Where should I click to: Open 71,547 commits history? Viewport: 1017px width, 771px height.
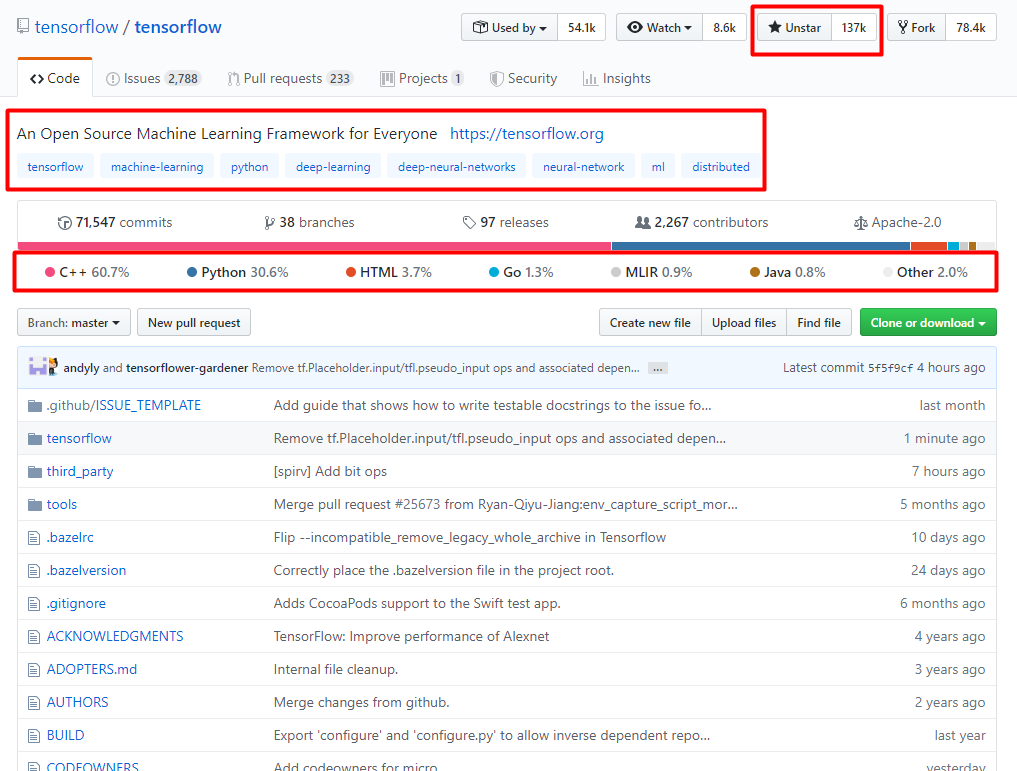pos(115,222)
